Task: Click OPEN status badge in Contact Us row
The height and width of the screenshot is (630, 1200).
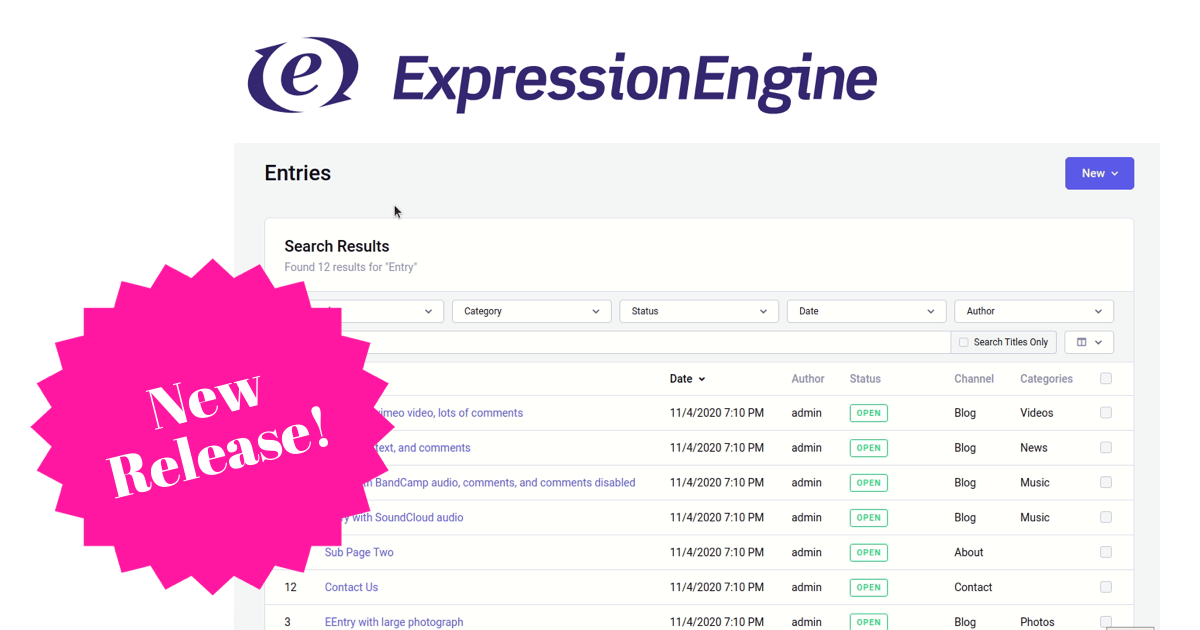Action: click(868, 587)
